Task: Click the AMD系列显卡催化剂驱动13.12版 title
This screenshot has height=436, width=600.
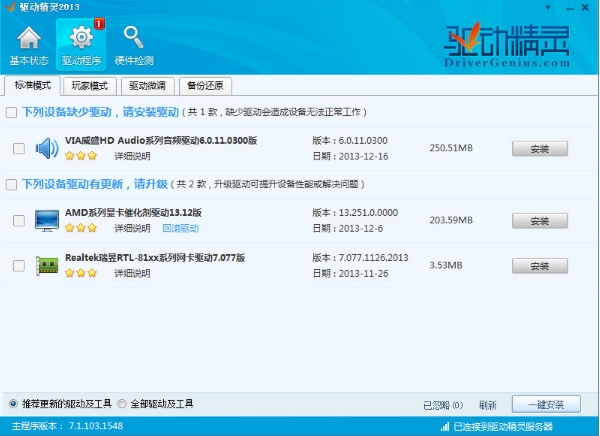Action: [x=133, y=212]
